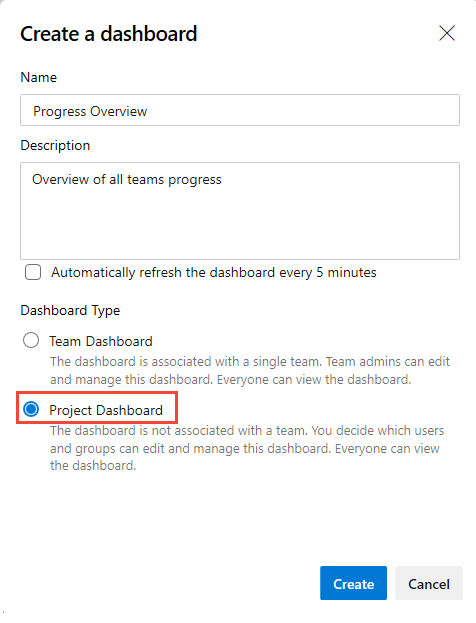The width and height of the screenshot is (476, 623).
Task: Focus the Name input field
Action: tap(240, 110)
